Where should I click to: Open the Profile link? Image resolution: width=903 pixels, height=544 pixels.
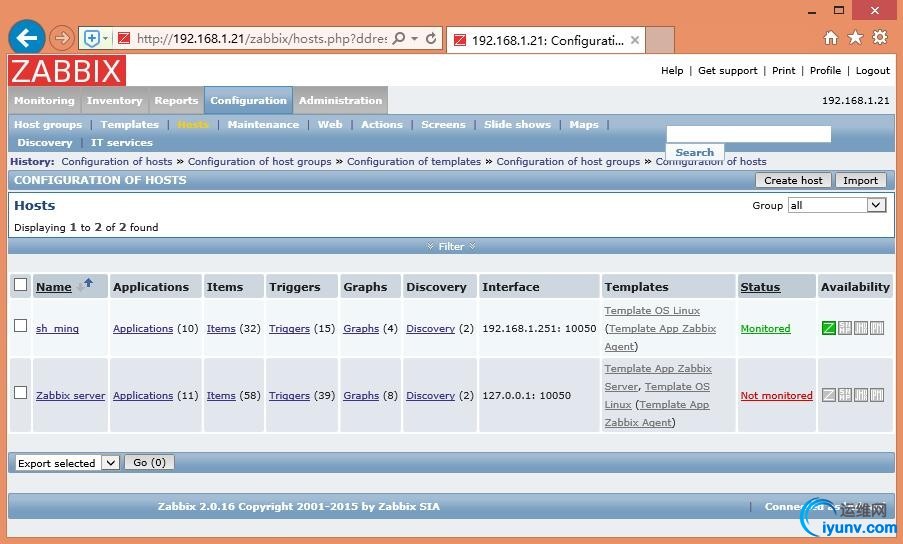point(825,70)
